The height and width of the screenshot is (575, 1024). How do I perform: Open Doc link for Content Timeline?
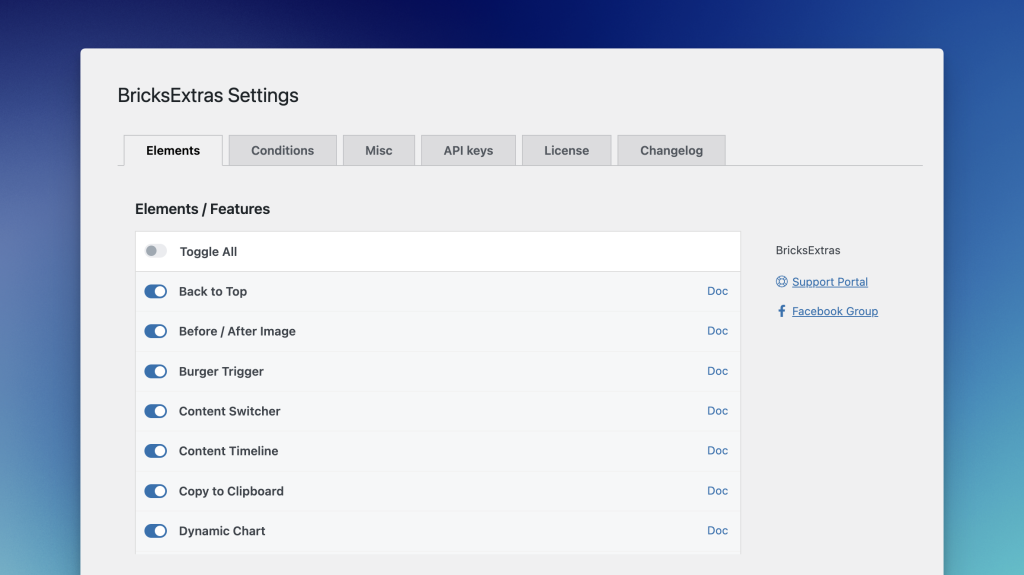[x=717, y=450]
